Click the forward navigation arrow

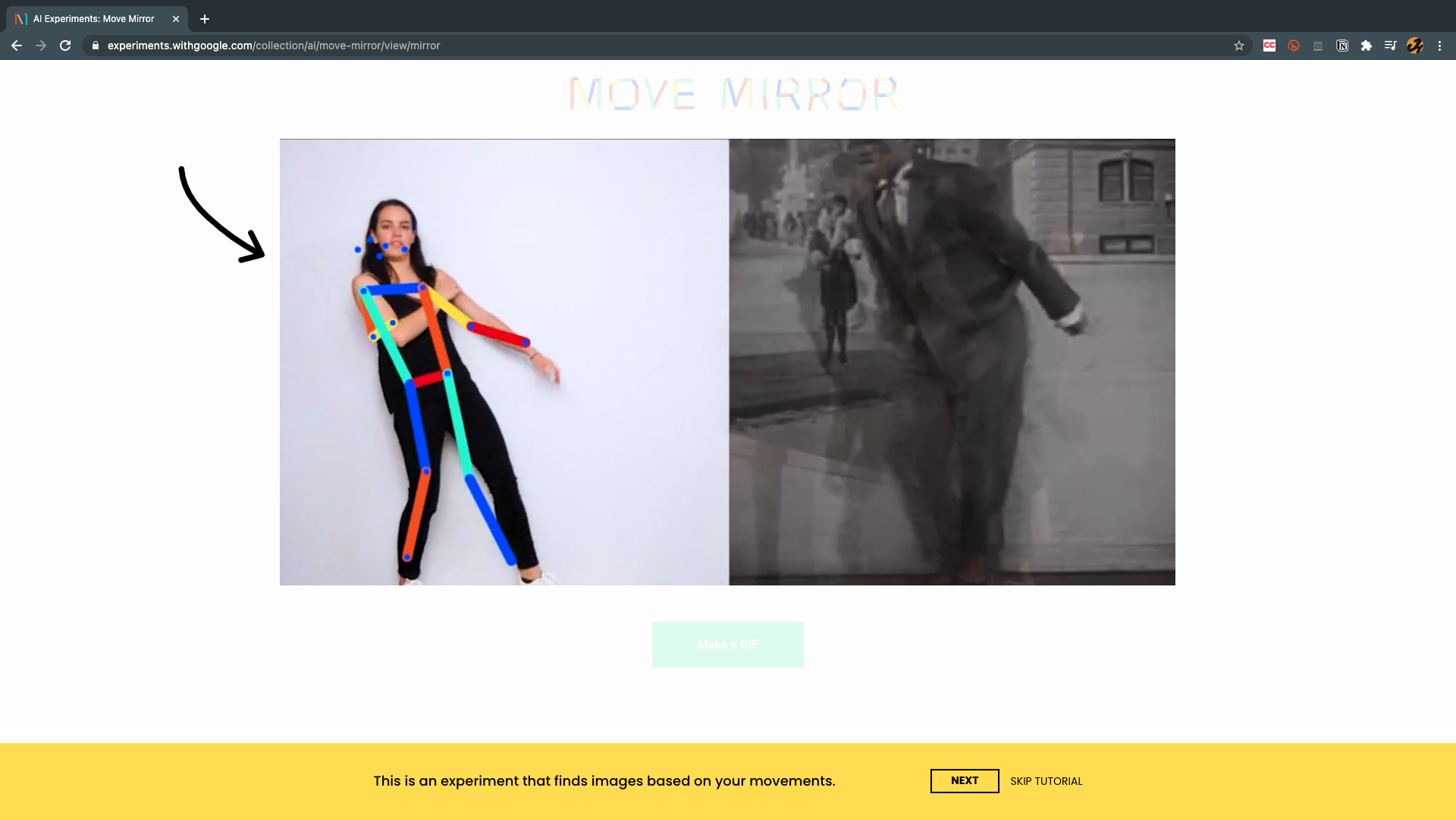(41, 45)
